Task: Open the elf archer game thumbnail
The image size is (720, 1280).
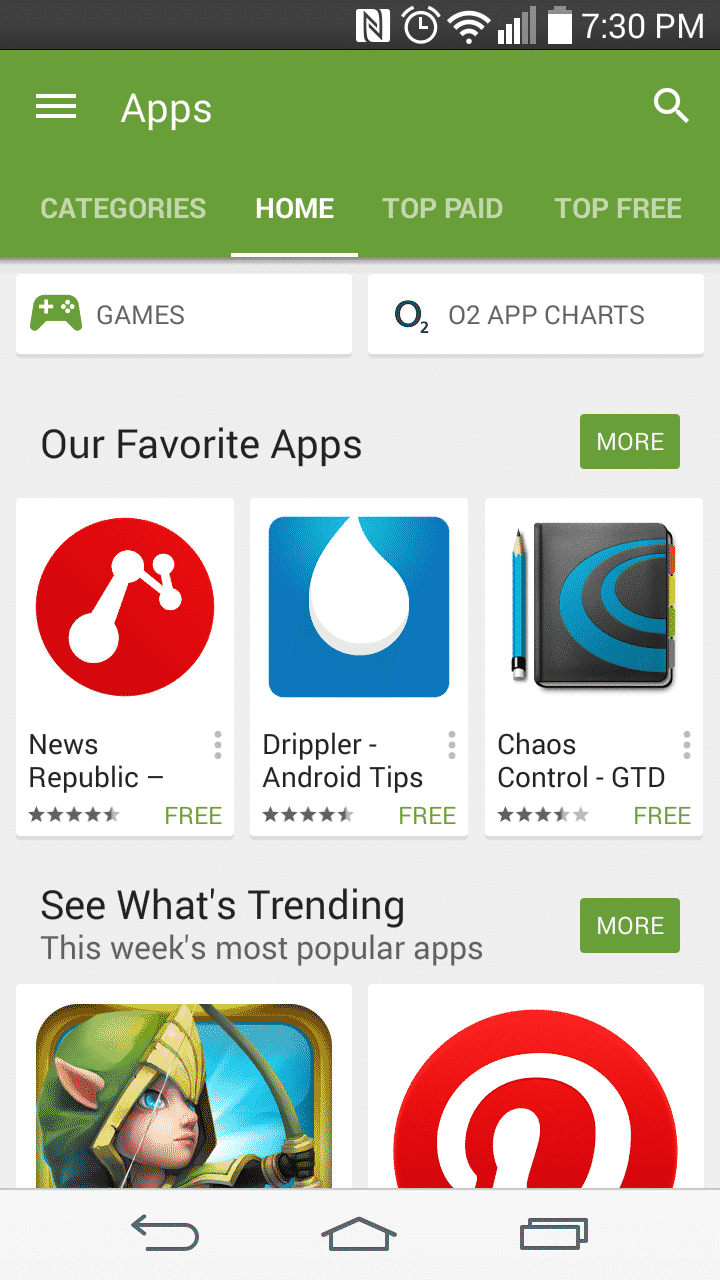Action: (184, 1096)
